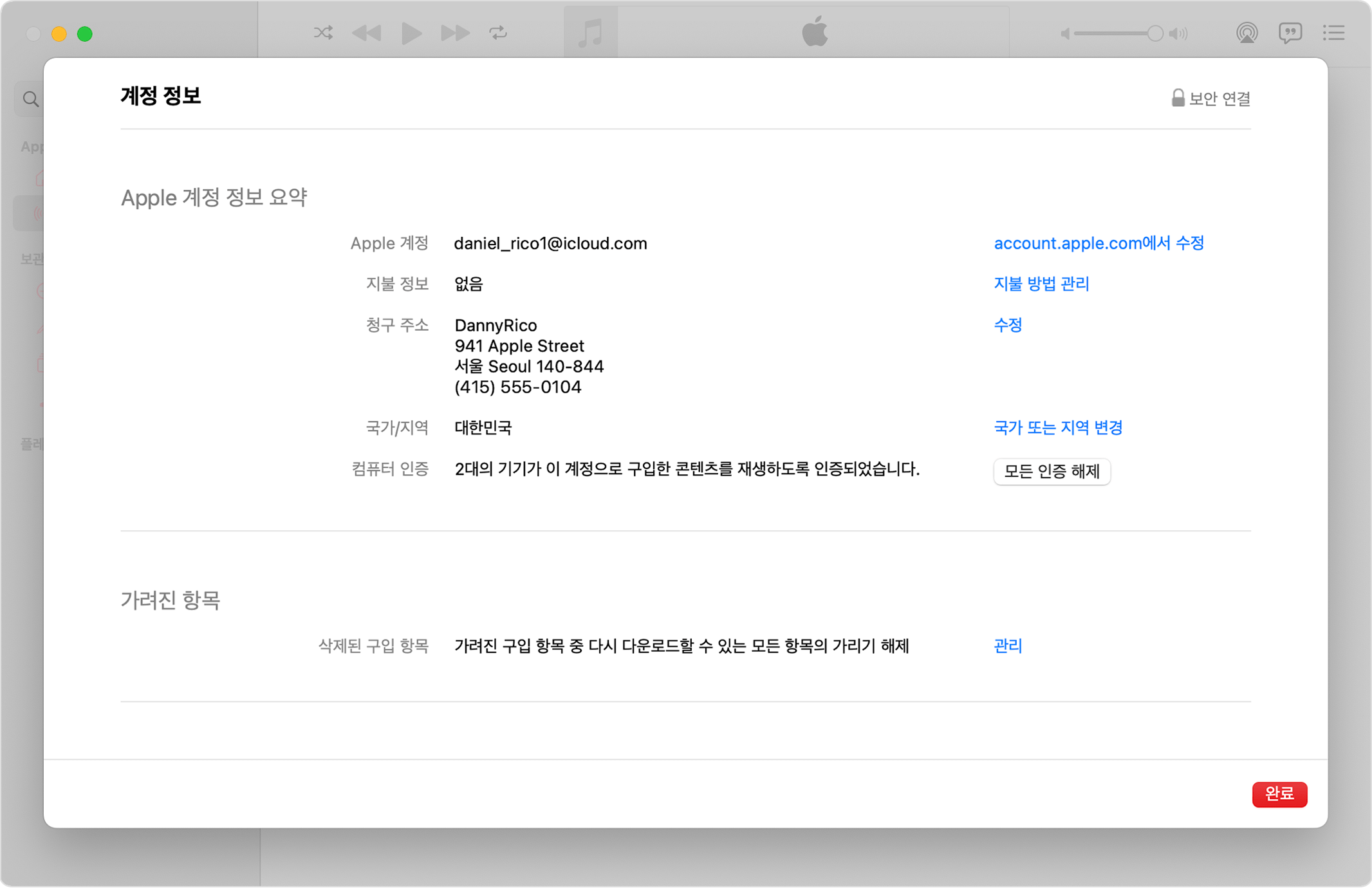Click the fast-forward next track button
Image resolution: width=1372 pixels, height=888 pixels.
455,33
